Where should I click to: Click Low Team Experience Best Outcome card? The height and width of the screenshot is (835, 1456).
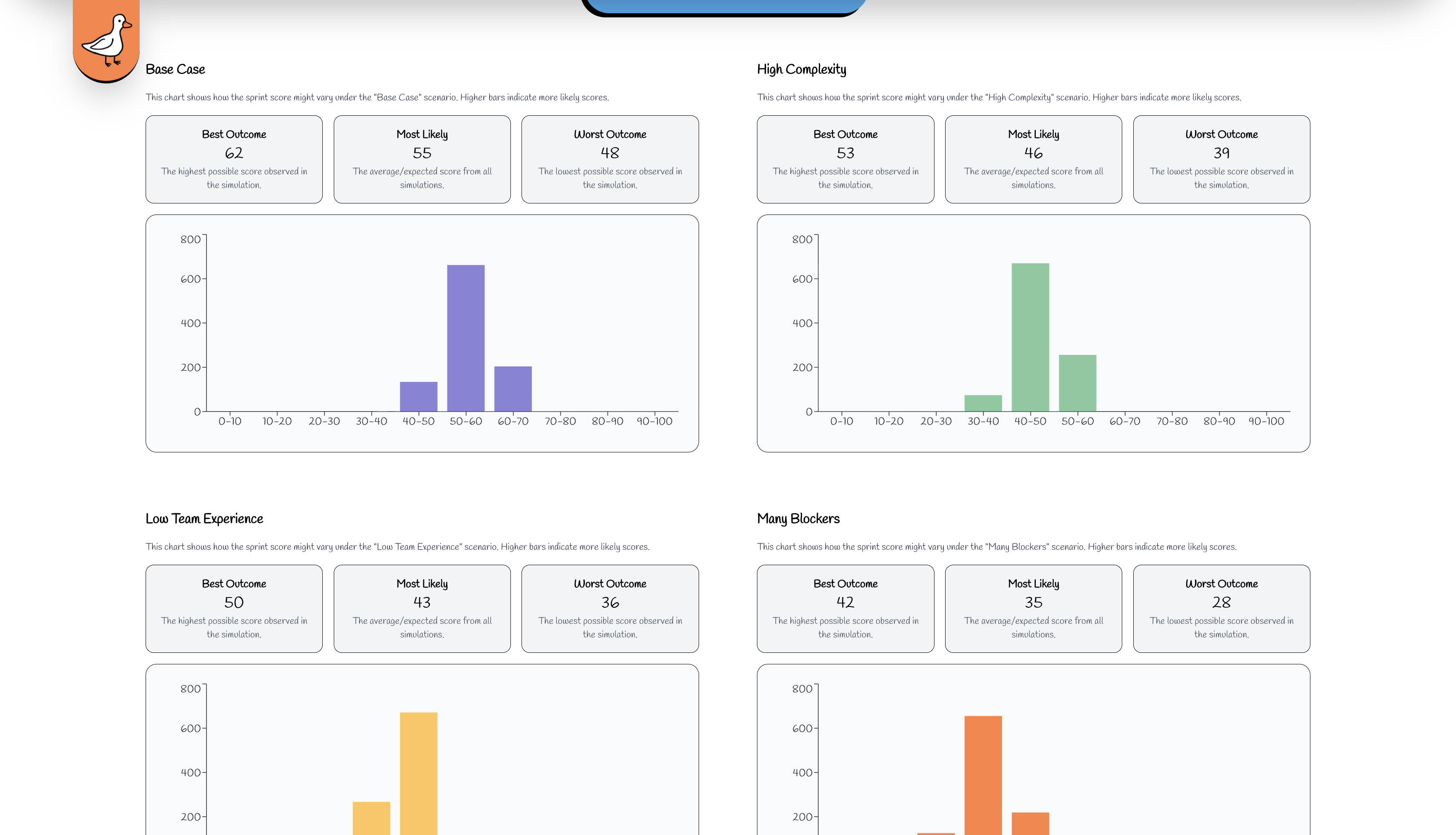pos(233,609)
